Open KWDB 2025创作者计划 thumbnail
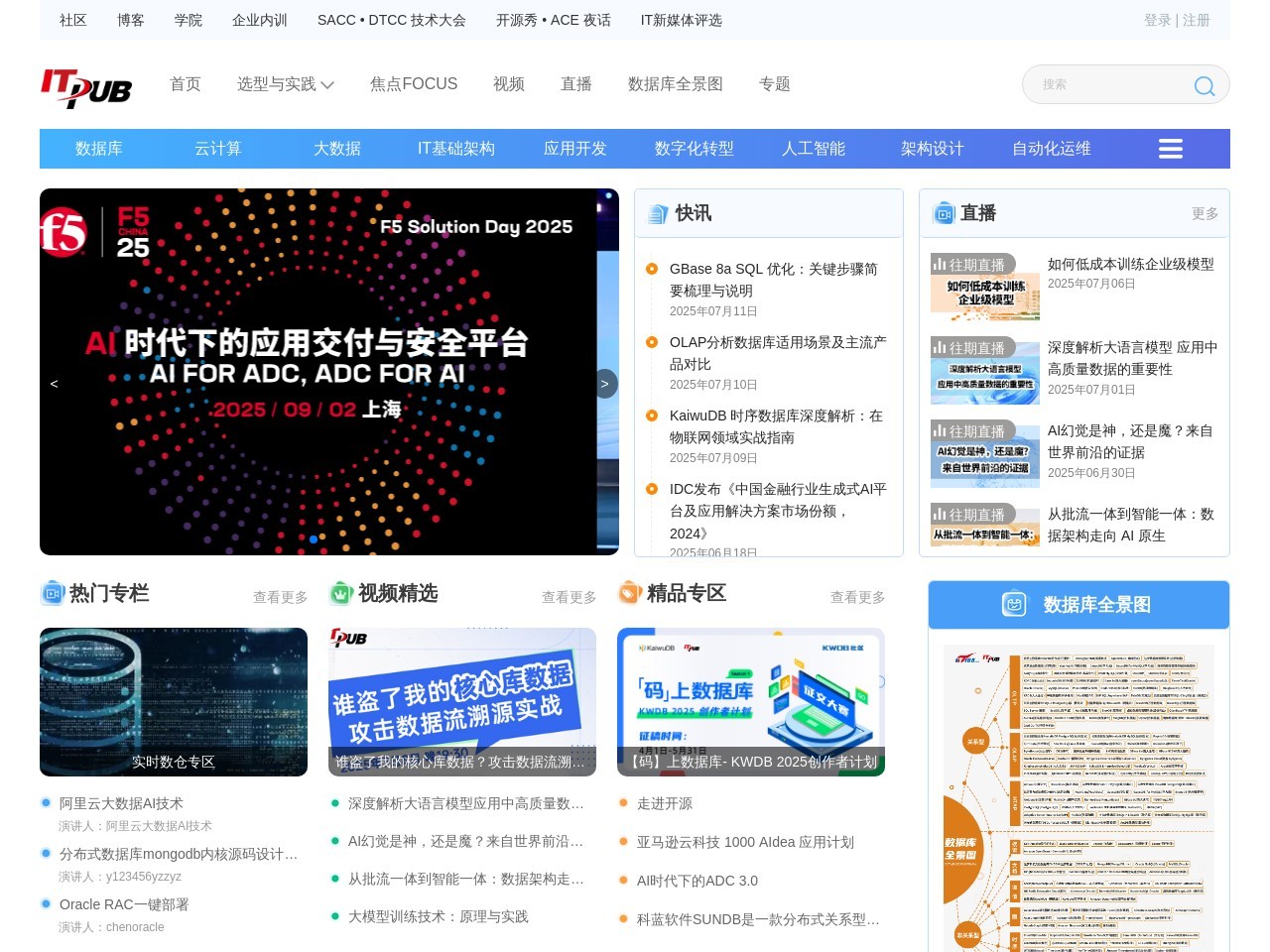The height and width of the screenshot is (952, 1270). click(x=751, y=702)
